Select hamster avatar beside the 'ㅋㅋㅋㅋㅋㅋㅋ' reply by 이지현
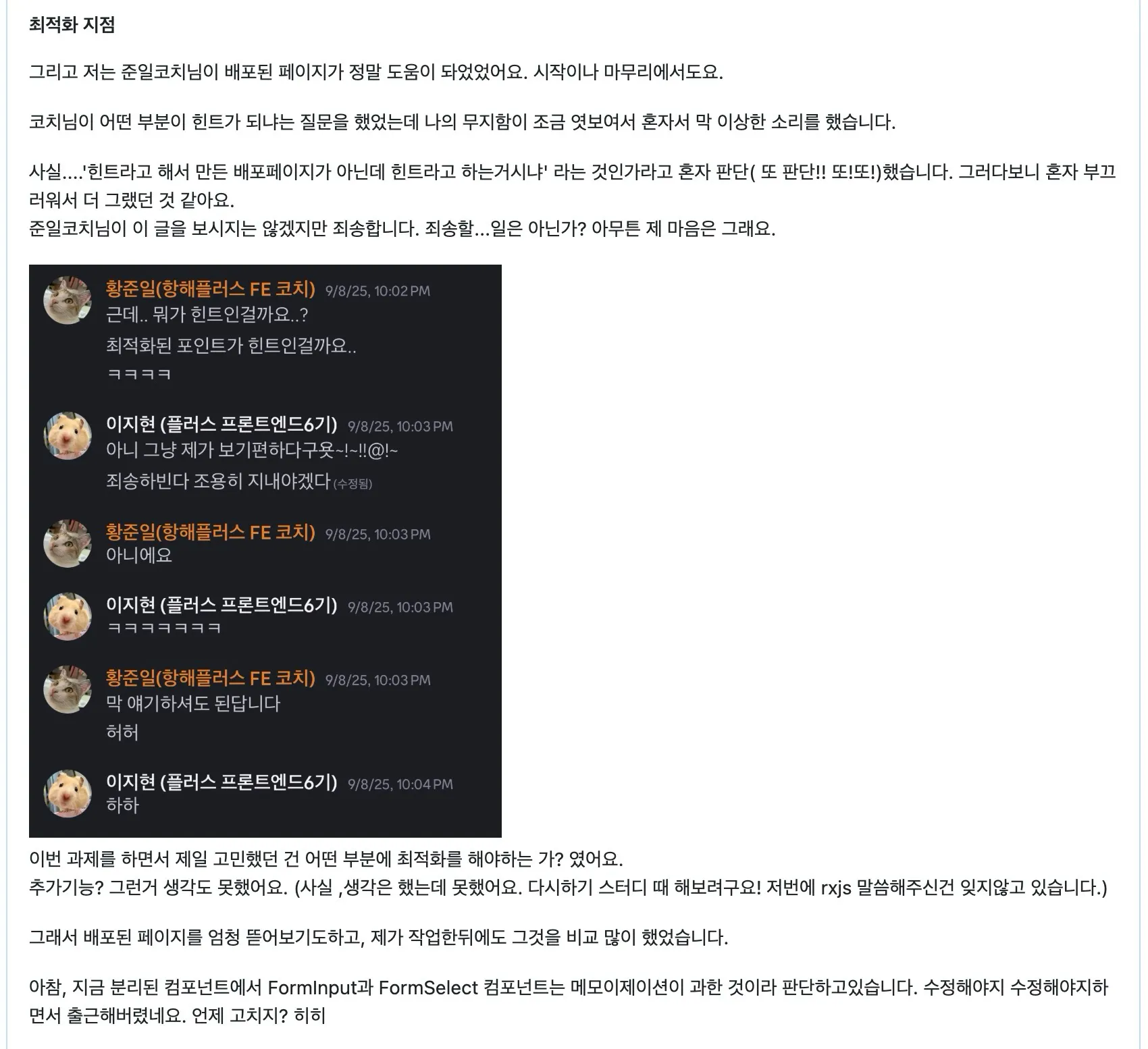Viewport: 1148px width, 1049px height. pos(68,616)
